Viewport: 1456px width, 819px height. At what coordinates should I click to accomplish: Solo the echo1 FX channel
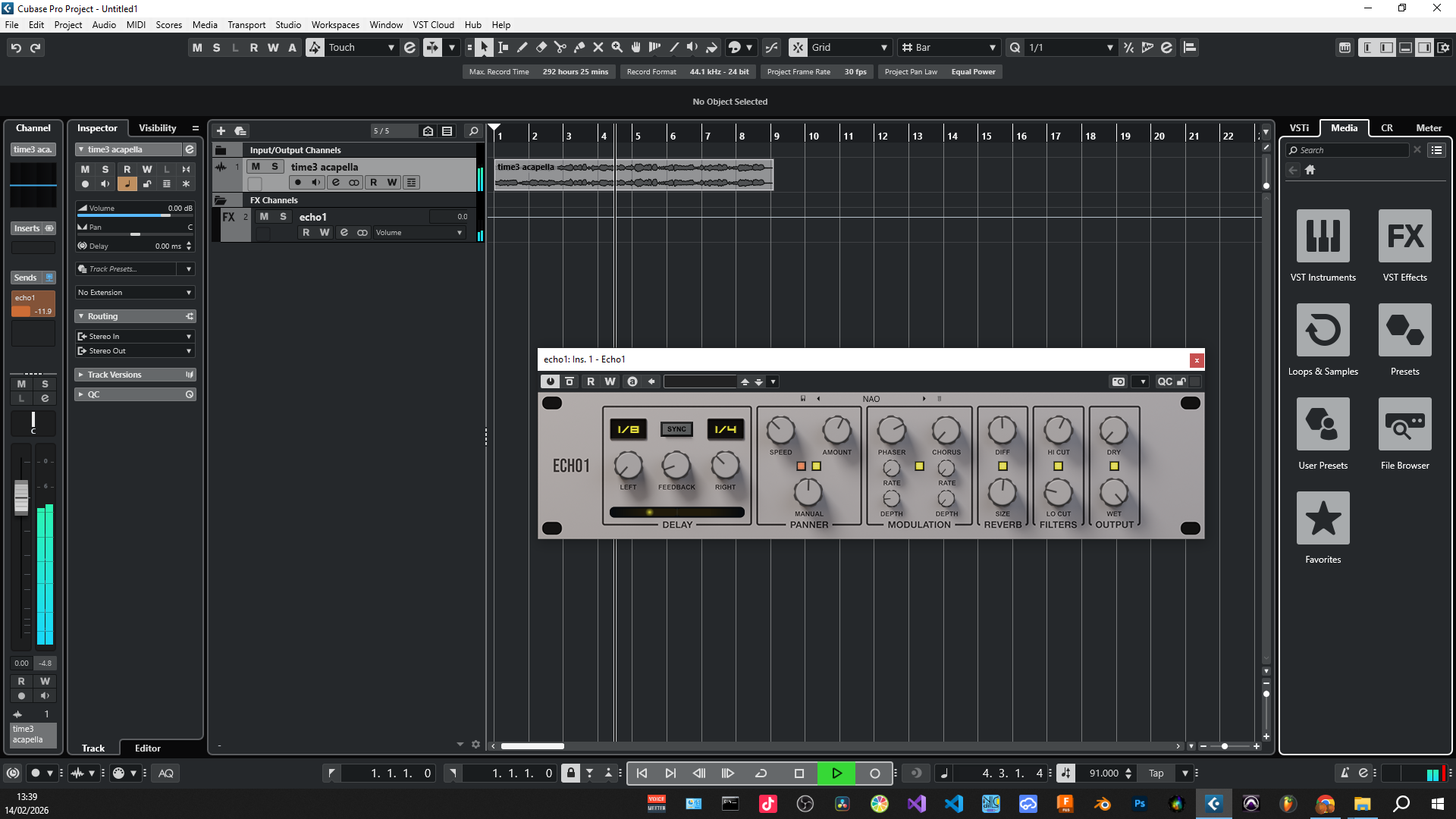pyautogui.click(x=283, y=217)
